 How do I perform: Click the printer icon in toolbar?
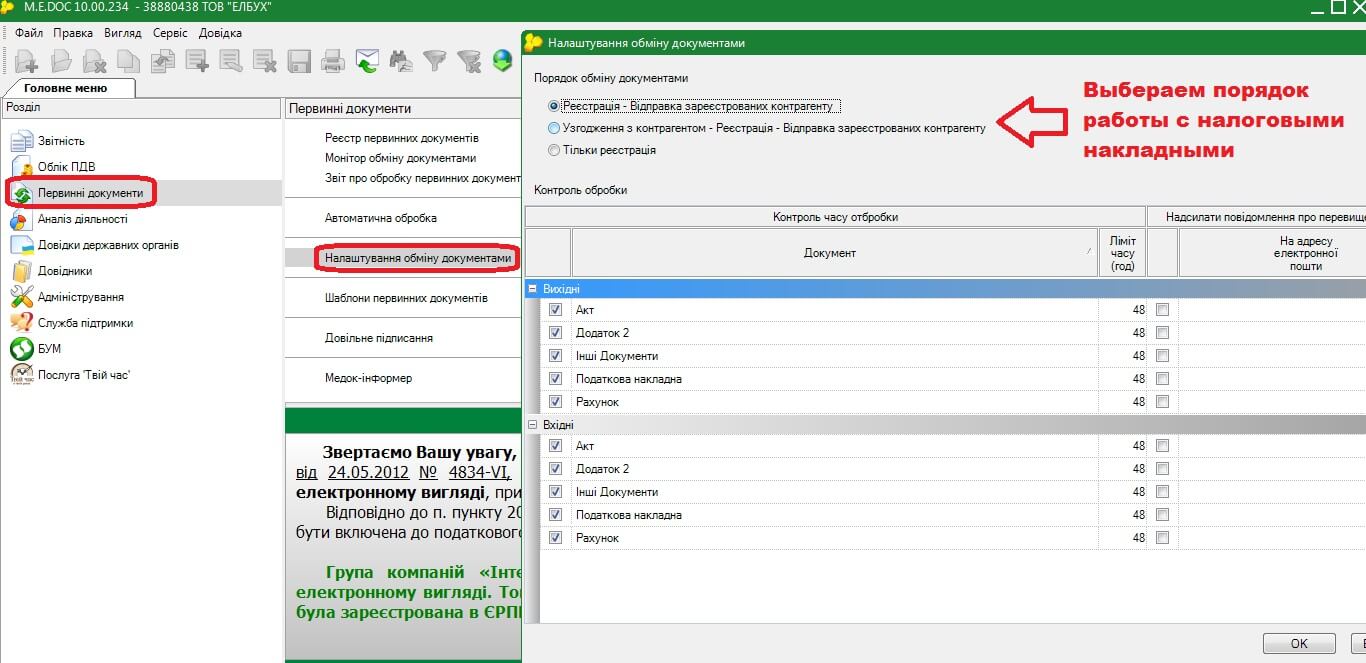tap(333, 62)
